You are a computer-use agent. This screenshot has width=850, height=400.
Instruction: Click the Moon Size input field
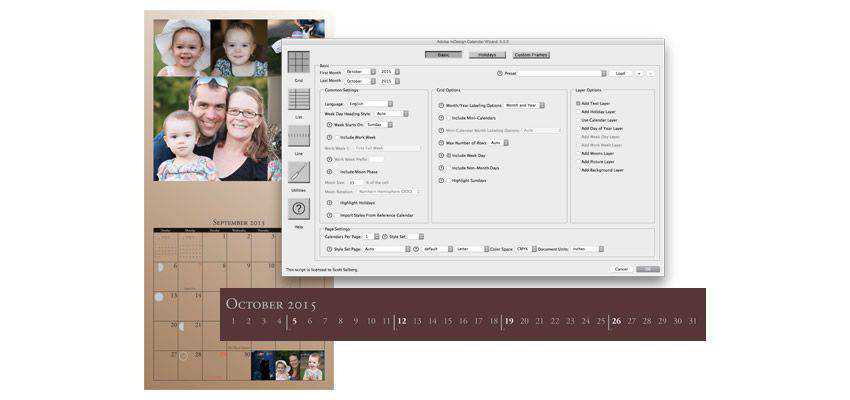click(x=353, y=182)
